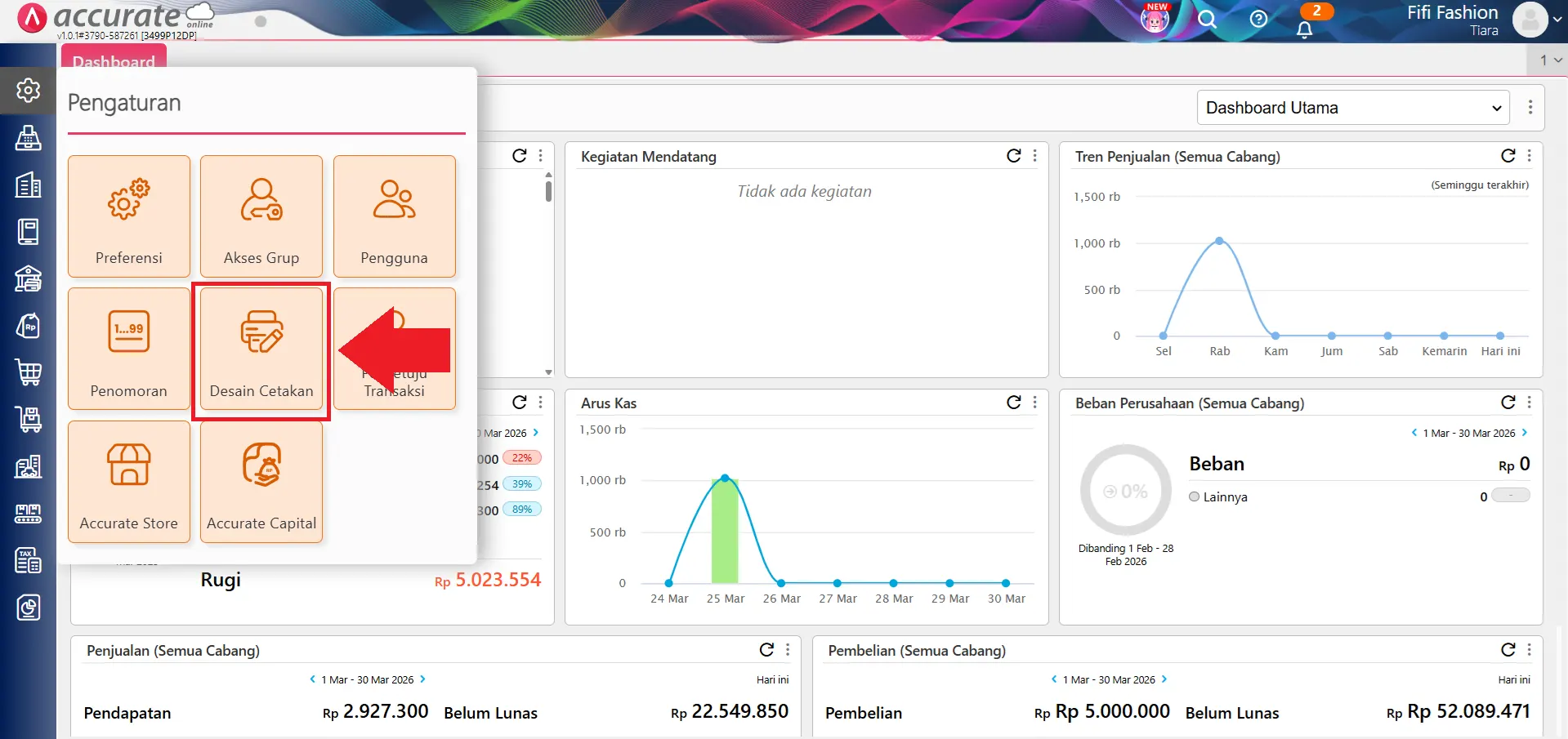1568x739 pixels.
Task: Switch to the Dashboard tab
Action: [x=114, y=60]
